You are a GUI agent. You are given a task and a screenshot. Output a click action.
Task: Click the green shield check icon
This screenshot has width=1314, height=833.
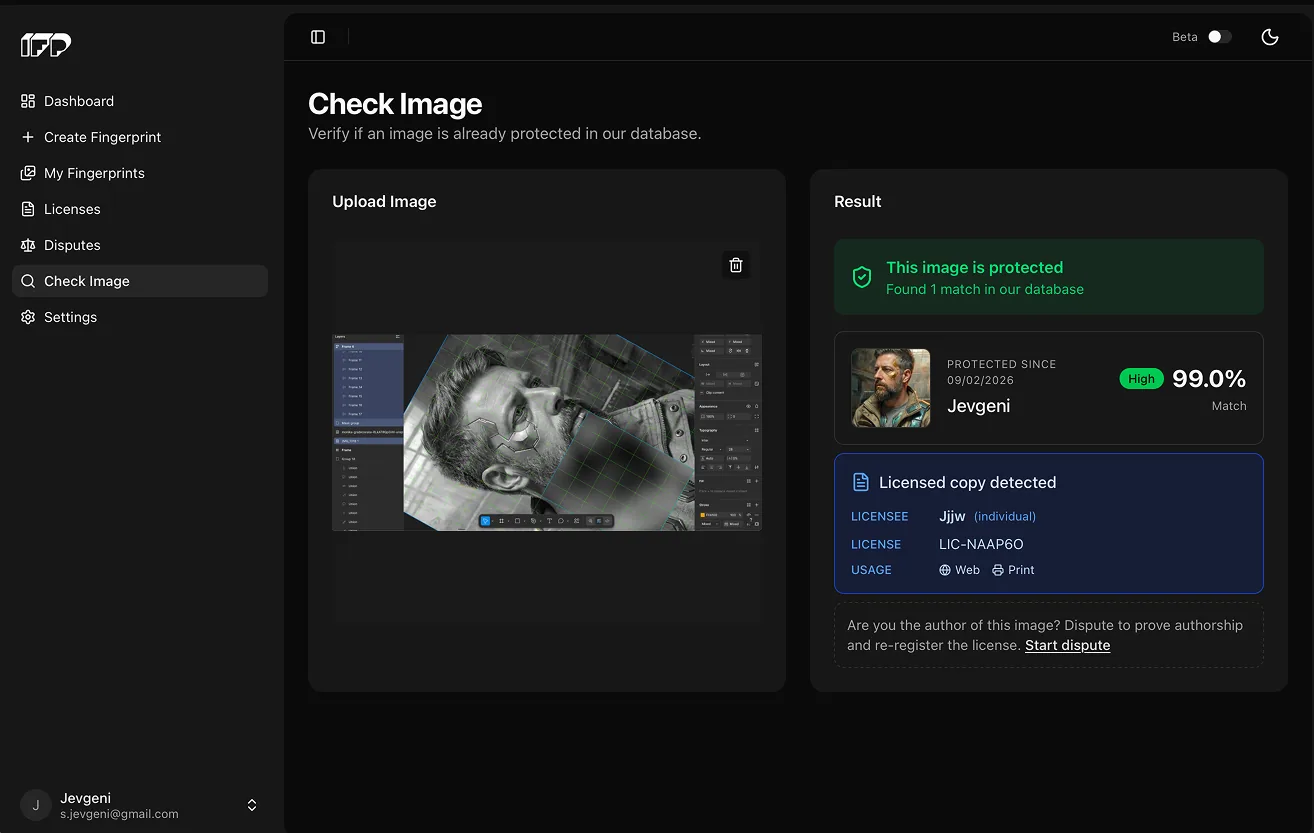point(861,277)
